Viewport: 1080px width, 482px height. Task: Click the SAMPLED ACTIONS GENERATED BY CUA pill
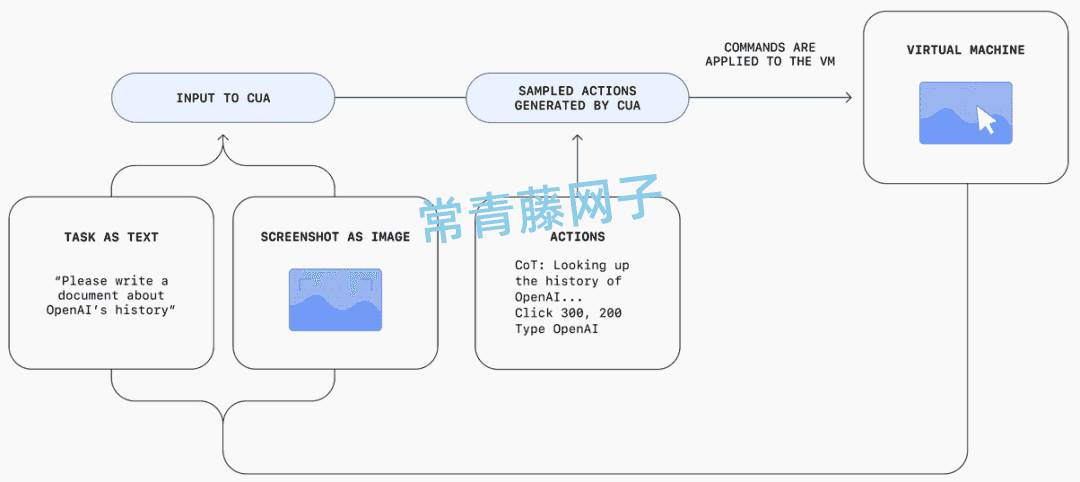[x=577, y=98]
